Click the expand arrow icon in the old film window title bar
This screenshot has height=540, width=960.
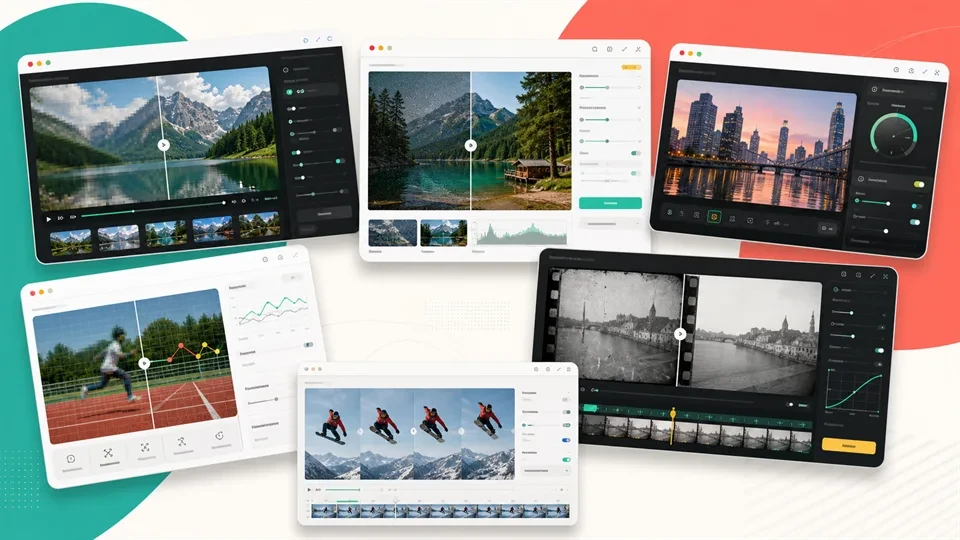(872, 276)
